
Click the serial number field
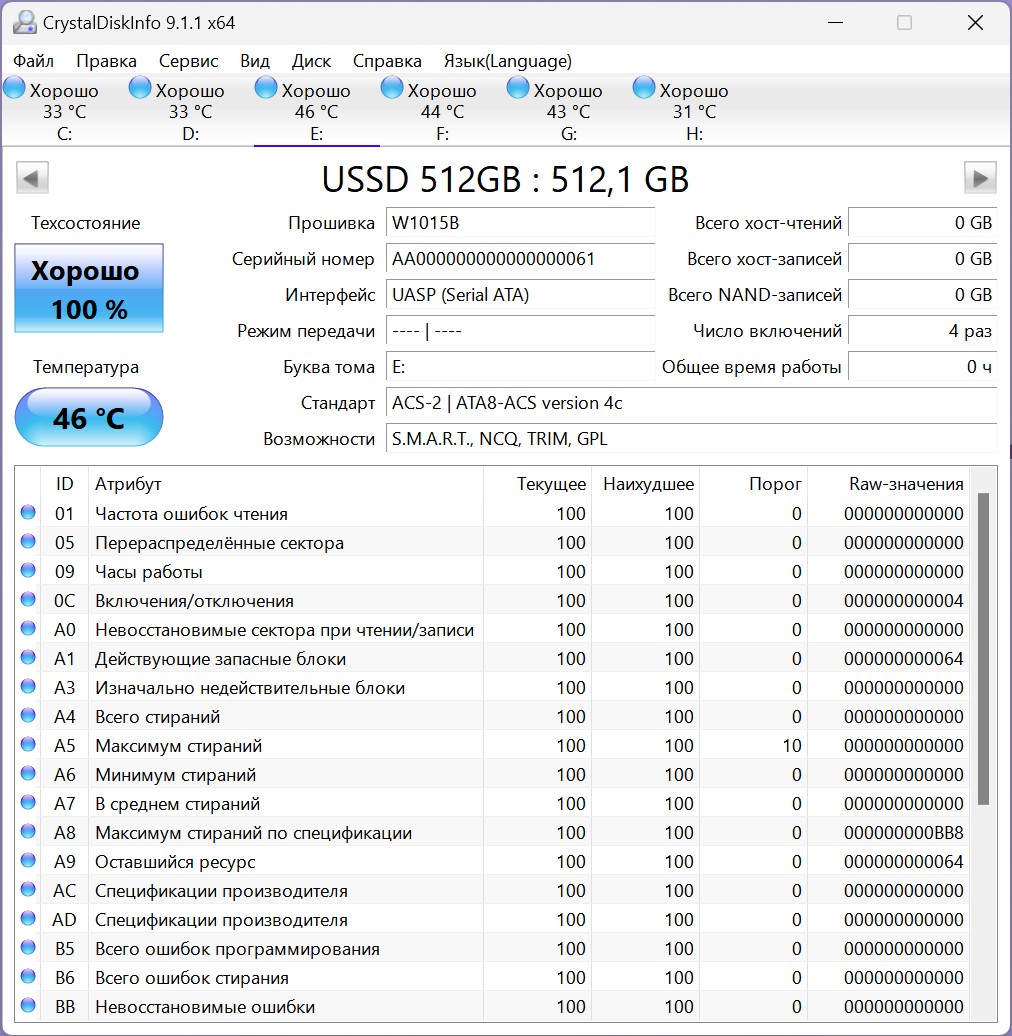pyautogui.click(x=520, y=259)
